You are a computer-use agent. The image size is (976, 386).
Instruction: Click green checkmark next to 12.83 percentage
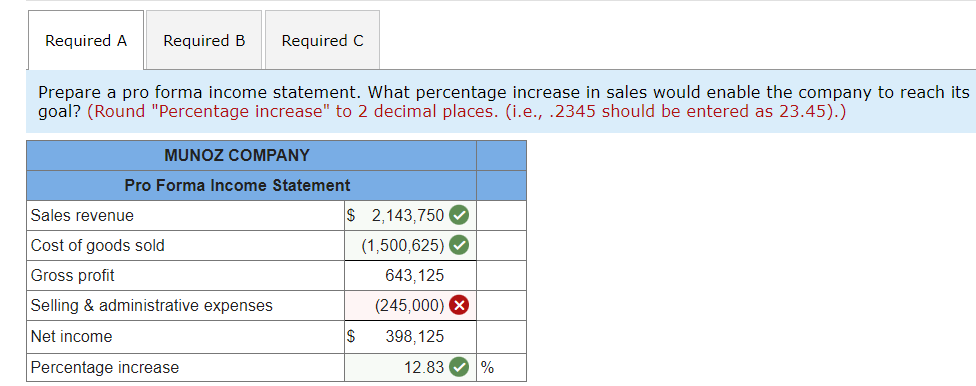pyautogui.click(x=459, y=367)
